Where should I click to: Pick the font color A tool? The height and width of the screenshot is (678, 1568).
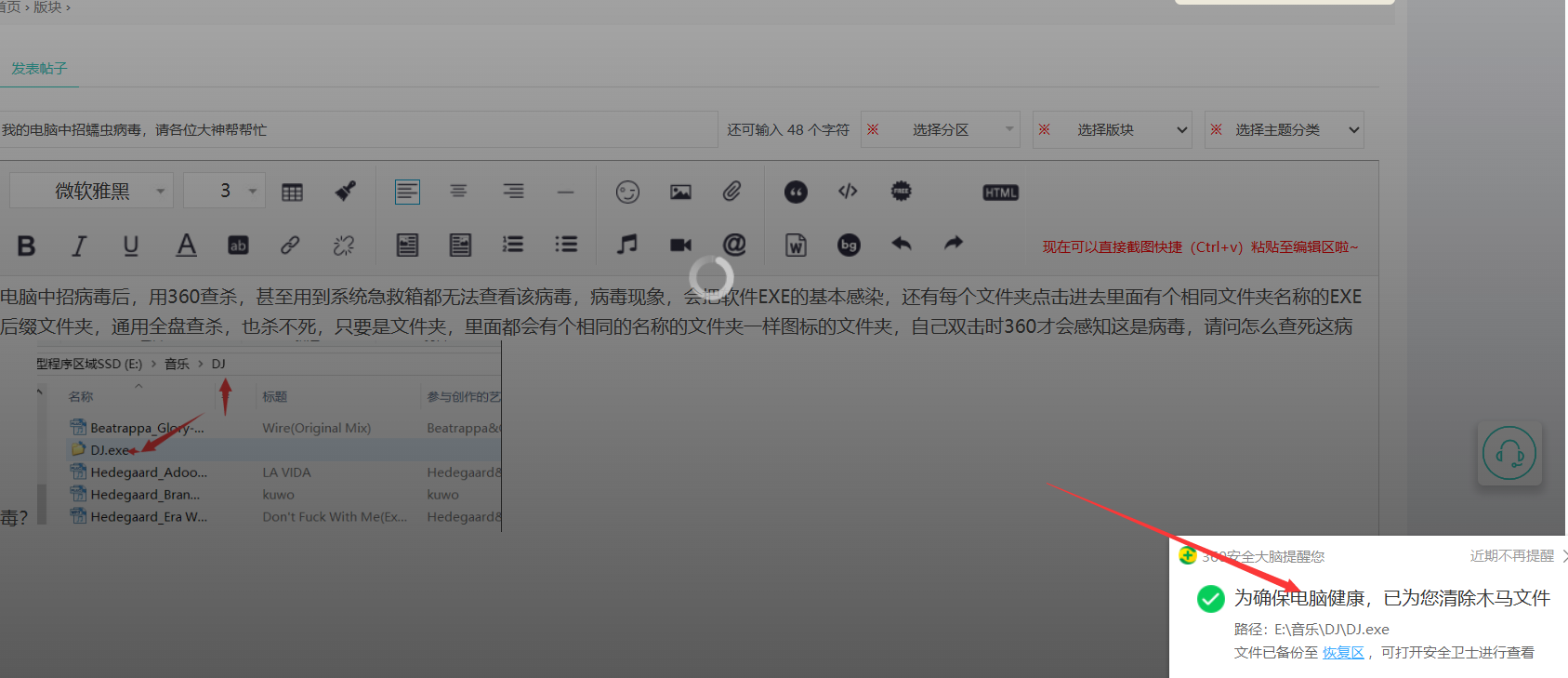pos(186,246)
